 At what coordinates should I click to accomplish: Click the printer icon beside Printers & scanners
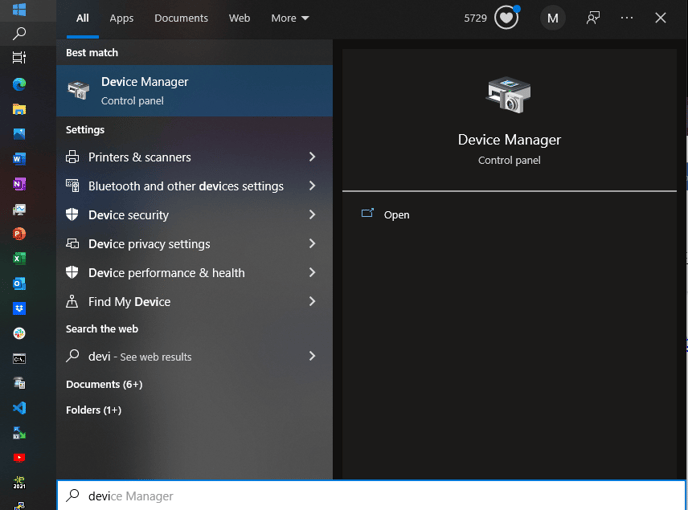(72, 157)
